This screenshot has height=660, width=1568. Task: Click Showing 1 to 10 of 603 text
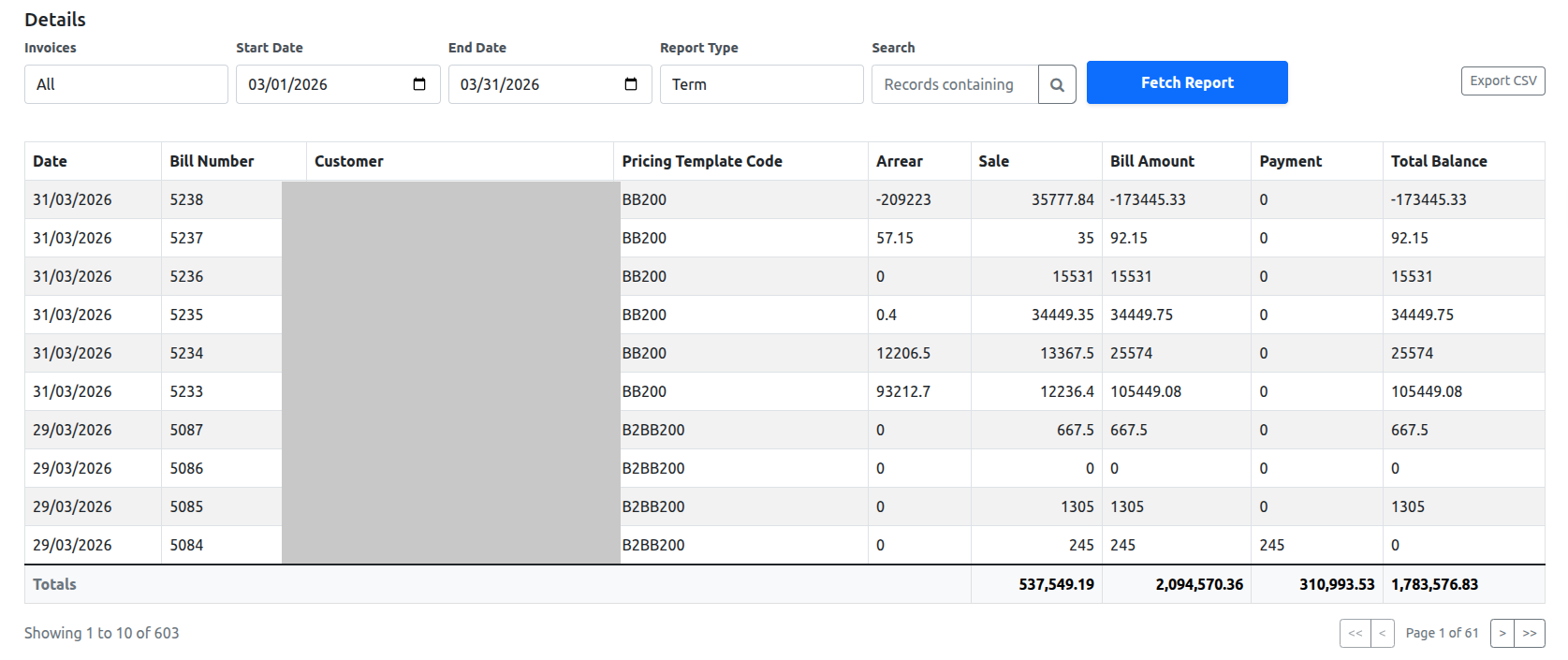click(101, 633)
